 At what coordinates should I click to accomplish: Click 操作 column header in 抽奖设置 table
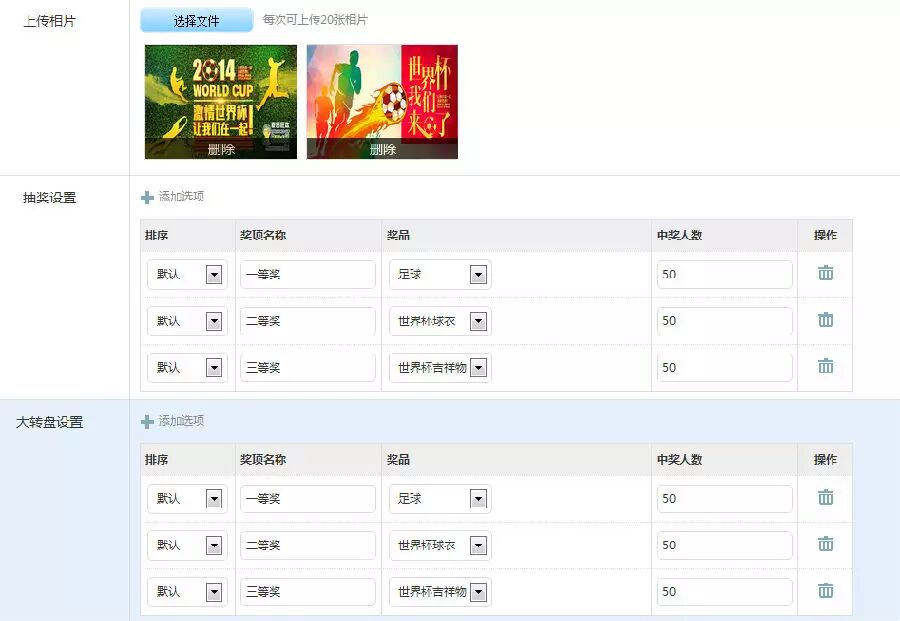point(825,235)
